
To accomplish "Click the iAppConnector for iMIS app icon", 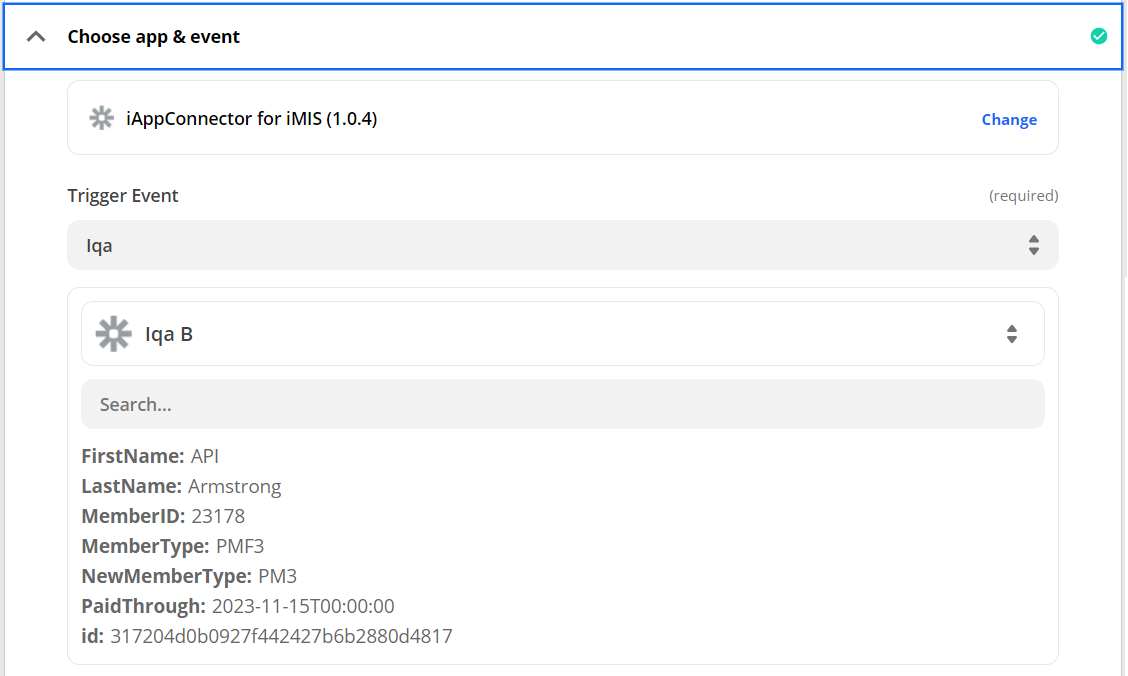I will tap(101, 119).
